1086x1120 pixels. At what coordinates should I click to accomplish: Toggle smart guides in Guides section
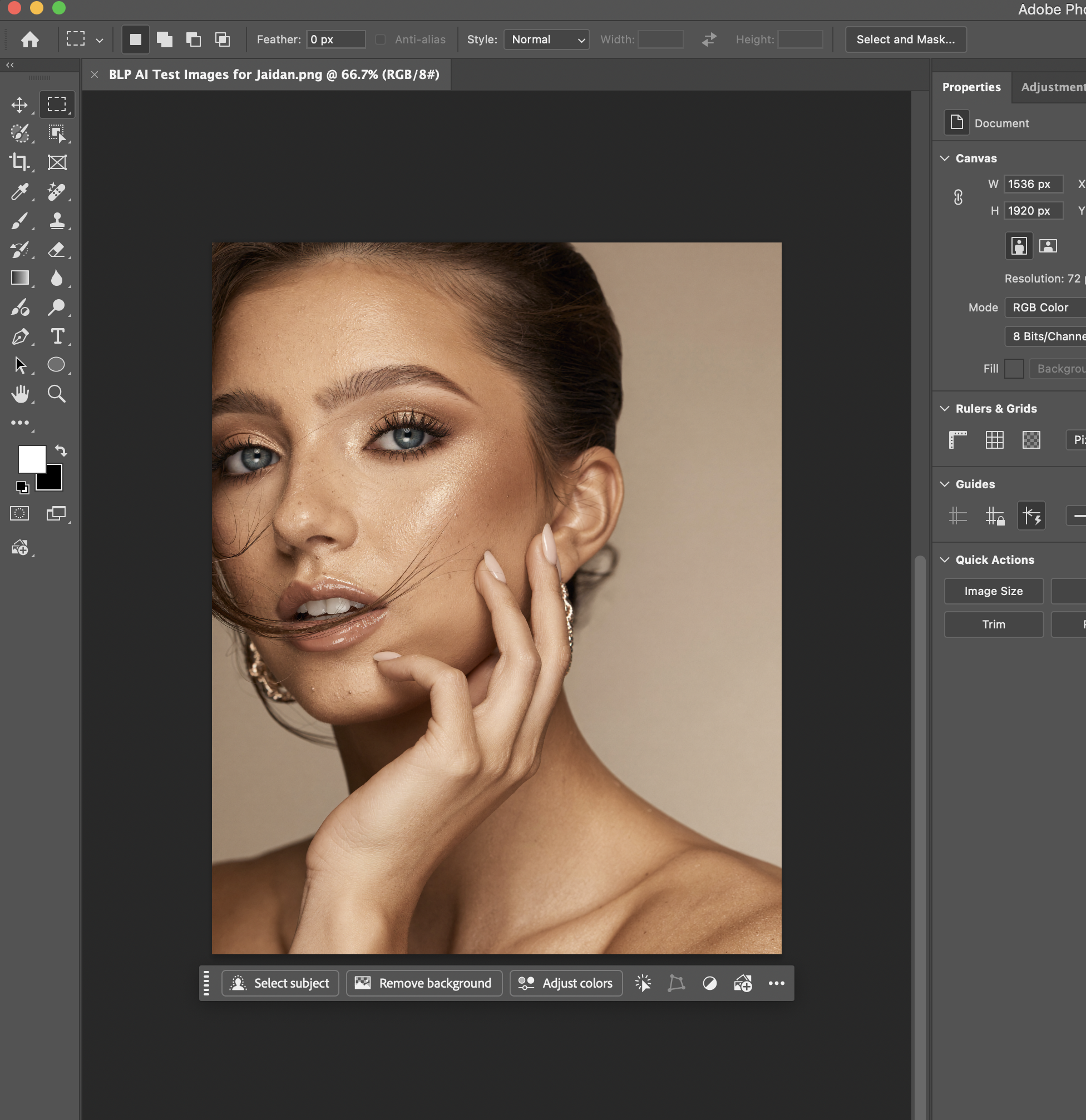[x=1031, y=516]
